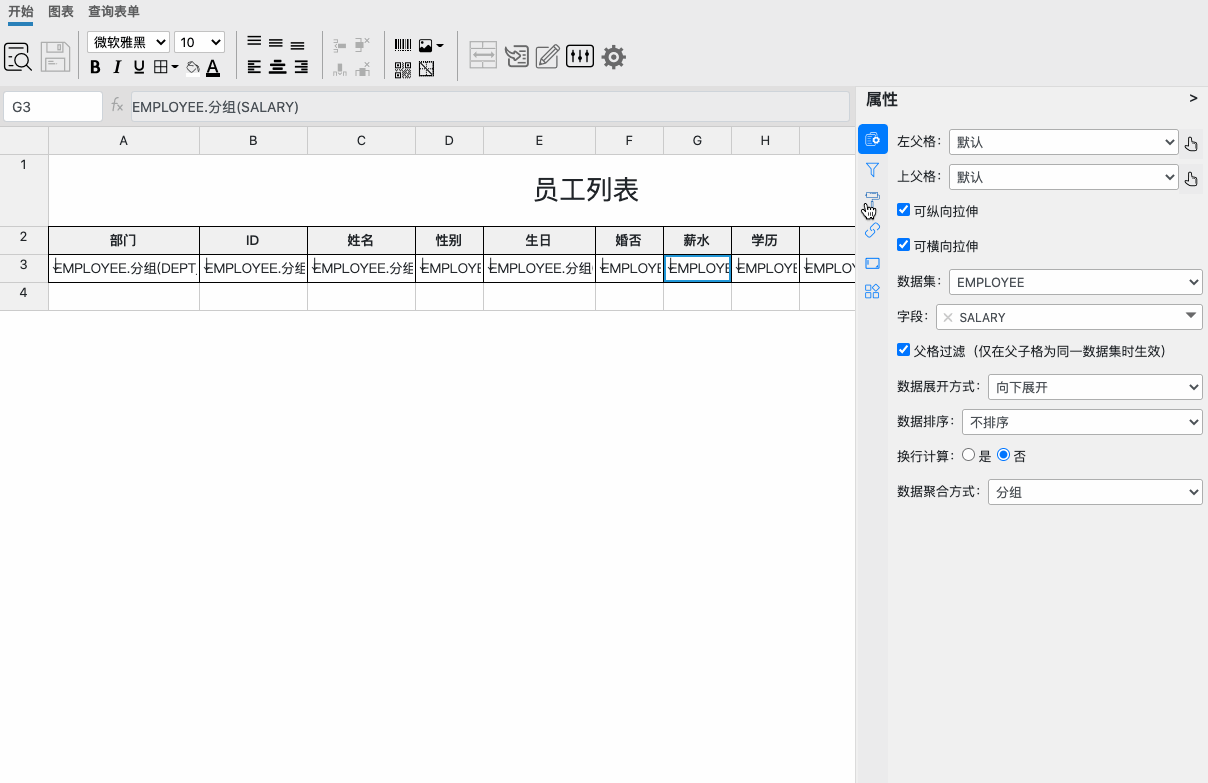This screenshot has height=783, width=1208.
Task: Pick the left parent cell with the hand icon
Action: click(x=1191, y=144)
